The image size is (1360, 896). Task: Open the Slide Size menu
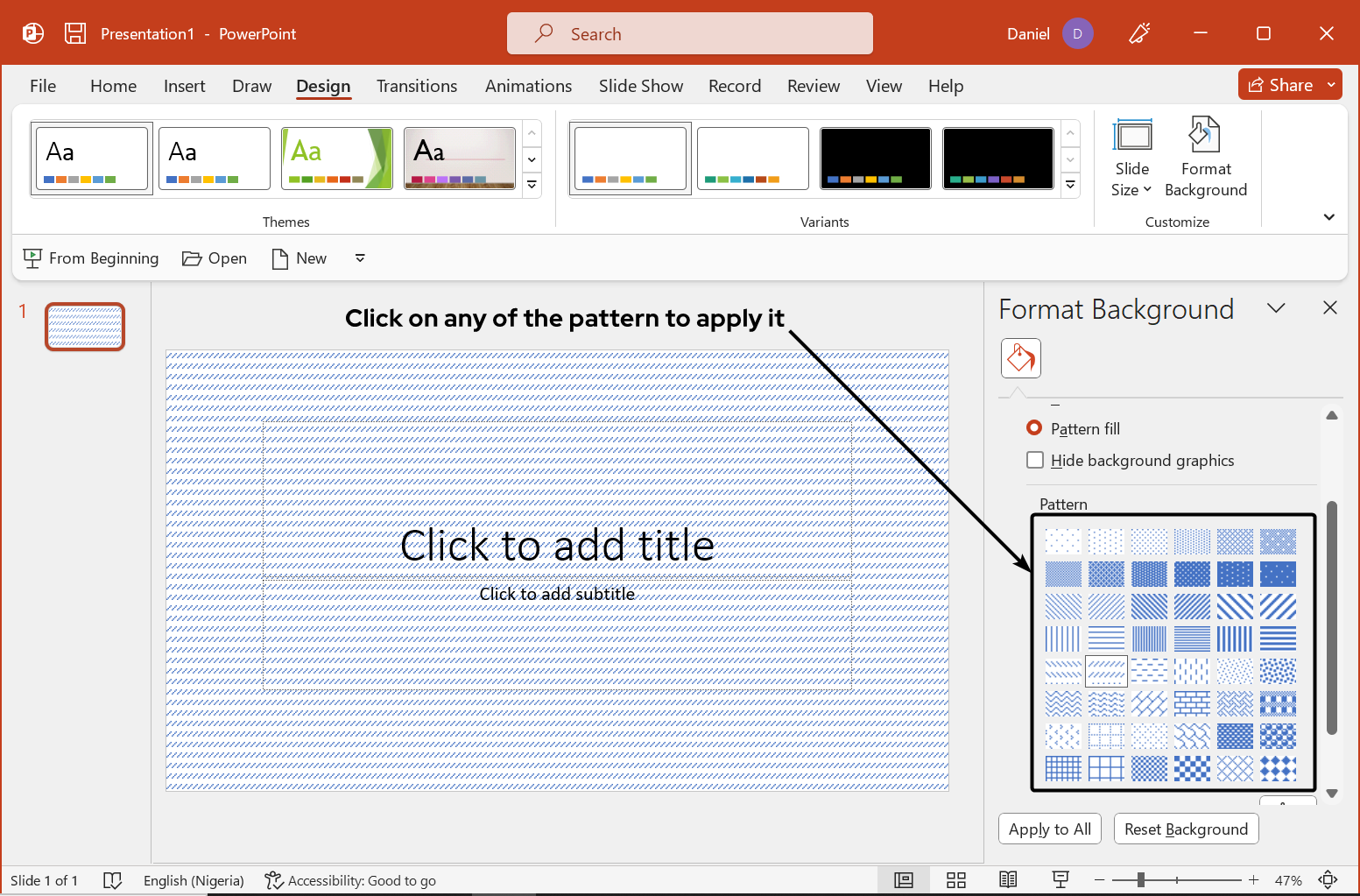click(x=1131, y=156)
